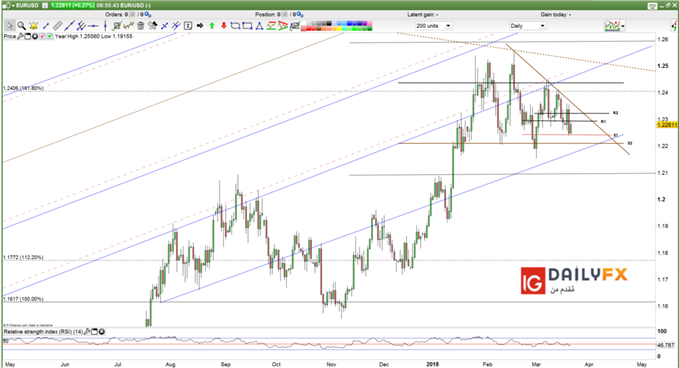Click the pin objects tool icon
679x368 pixels.
[152, 26]
